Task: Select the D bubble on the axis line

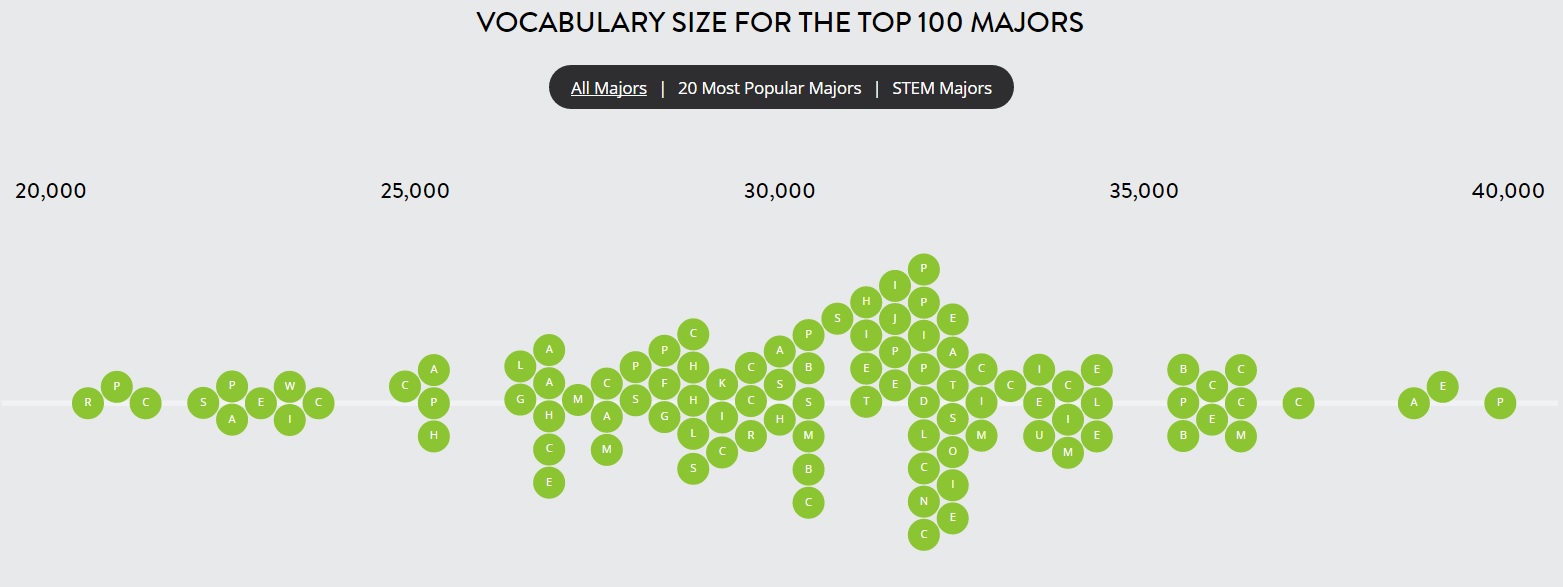Action: 924,403
